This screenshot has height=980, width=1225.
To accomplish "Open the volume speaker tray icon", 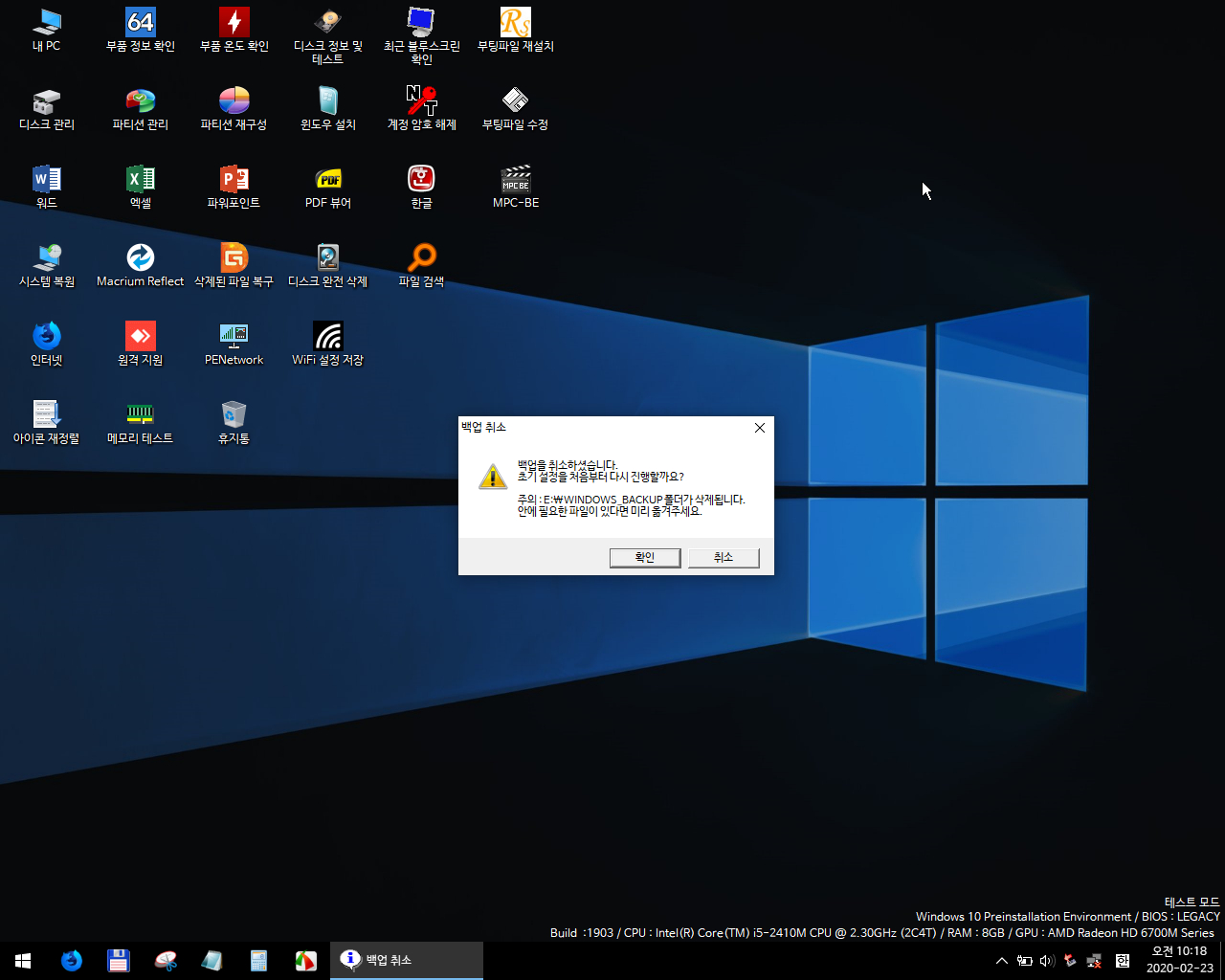I will [x=1047, y=961].
